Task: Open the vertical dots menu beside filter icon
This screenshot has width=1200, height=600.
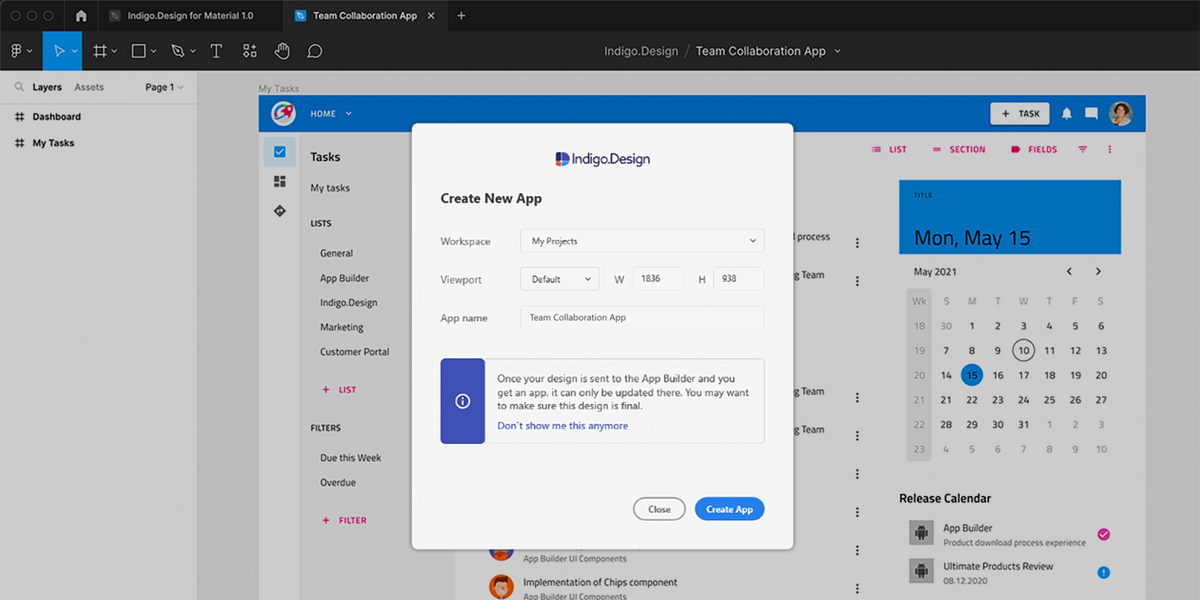Action: tap(1110, 150)
